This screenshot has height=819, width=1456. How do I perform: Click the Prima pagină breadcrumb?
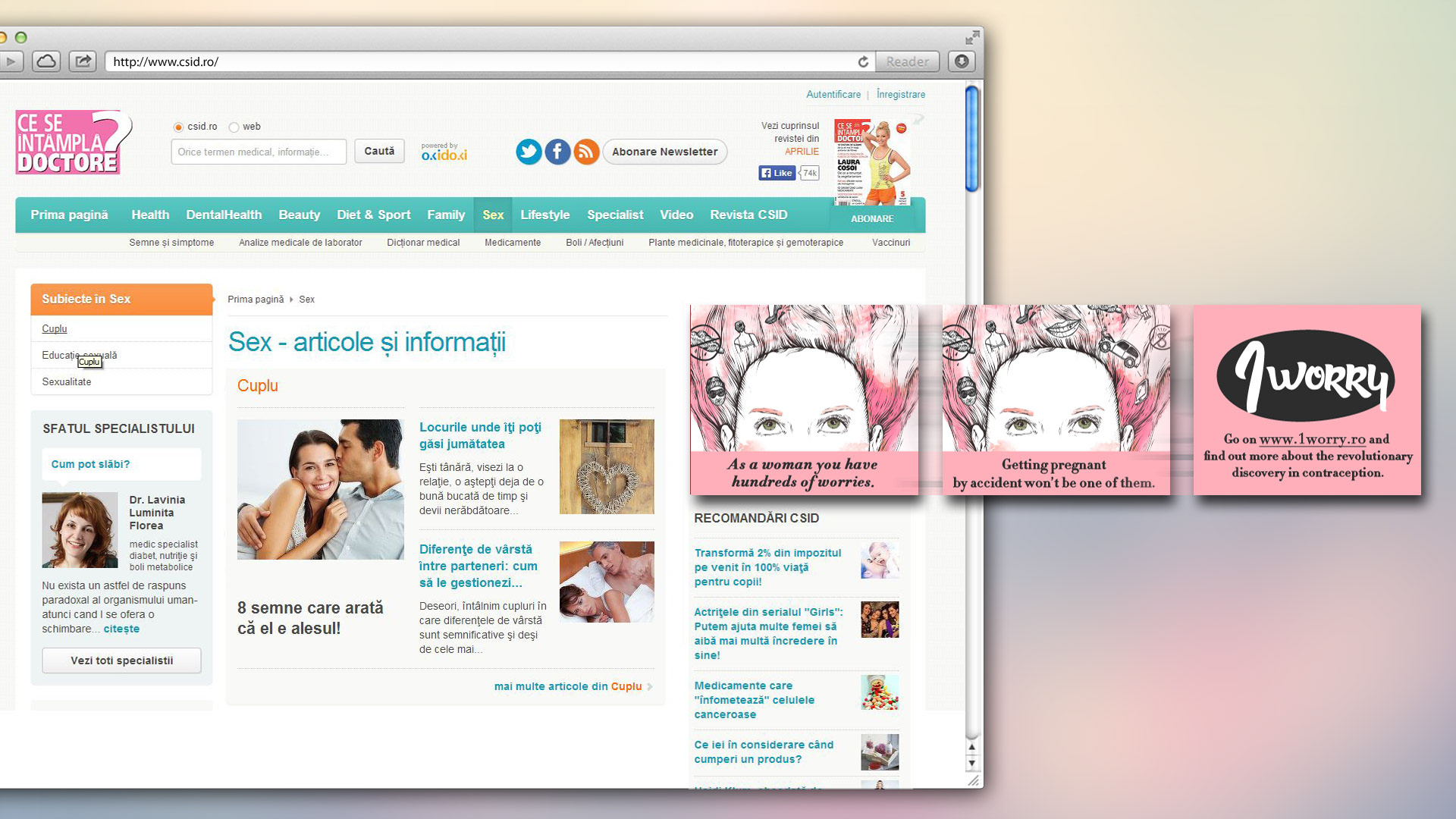click(x=256, y=300)
